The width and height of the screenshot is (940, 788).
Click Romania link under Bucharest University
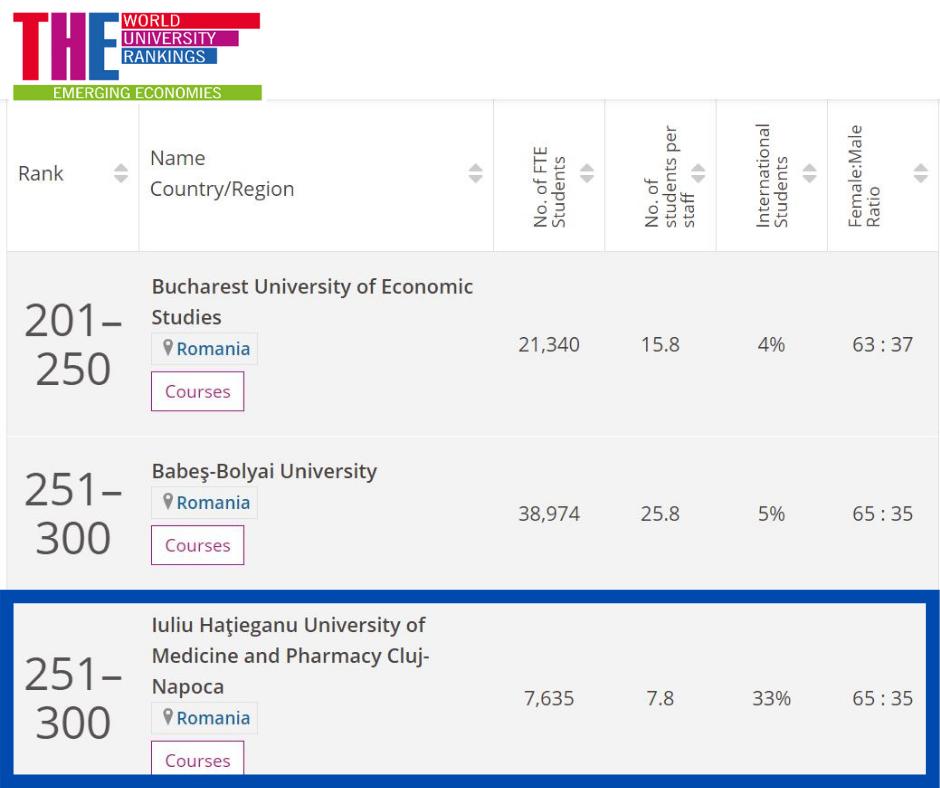[x=213, y=349]
